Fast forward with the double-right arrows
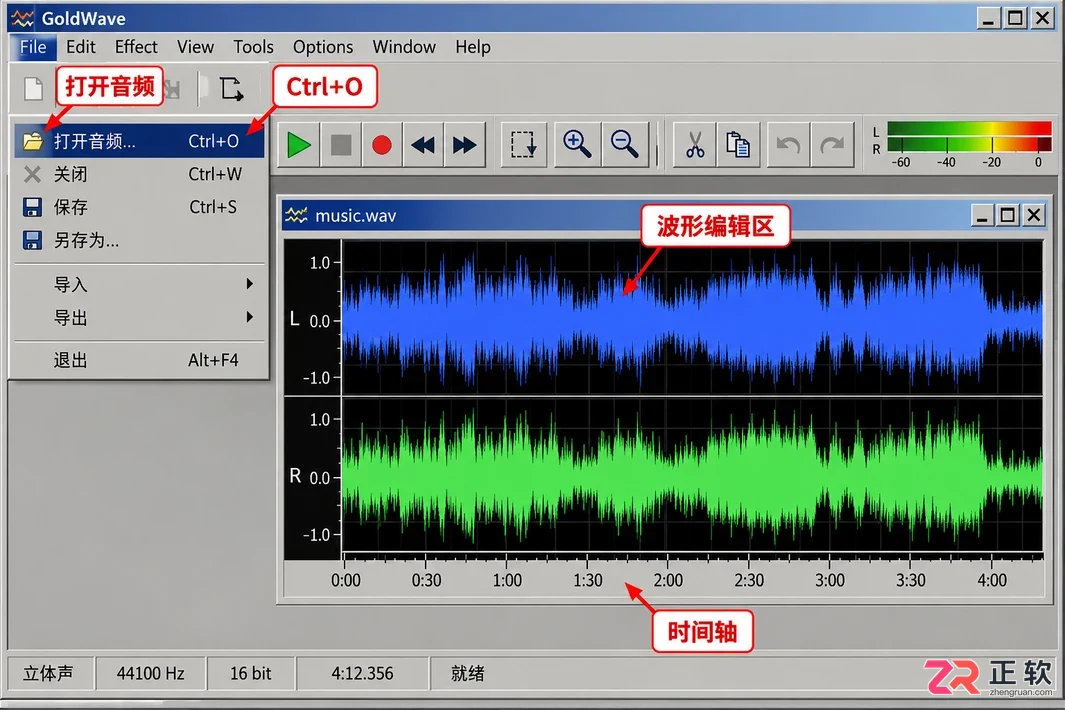This screenshot has width=1065, height=710. click(x=465, y=145)
